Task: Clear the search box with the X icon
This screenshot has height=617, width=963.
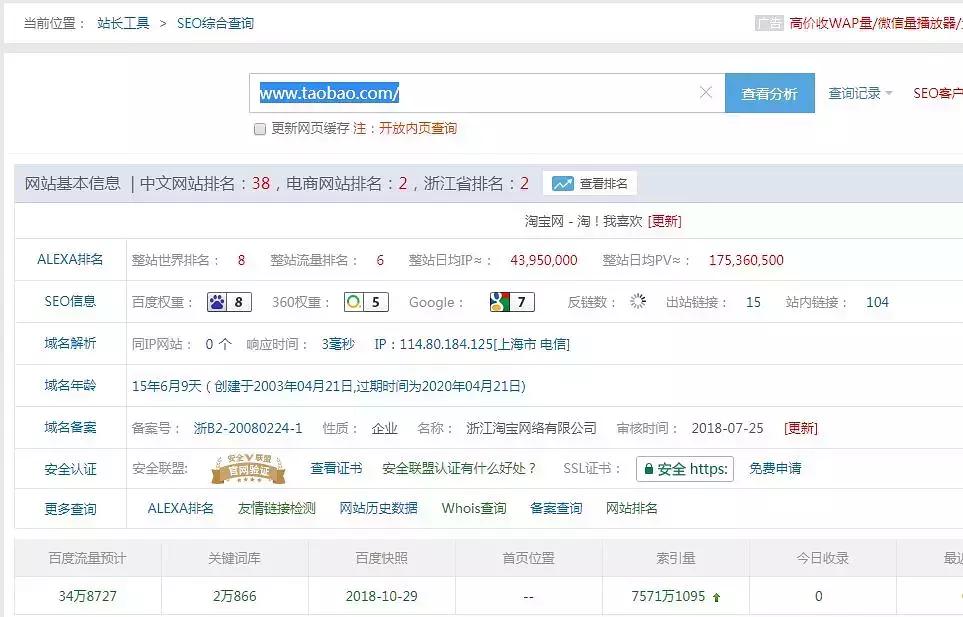Action: click(x=707, y=92)
